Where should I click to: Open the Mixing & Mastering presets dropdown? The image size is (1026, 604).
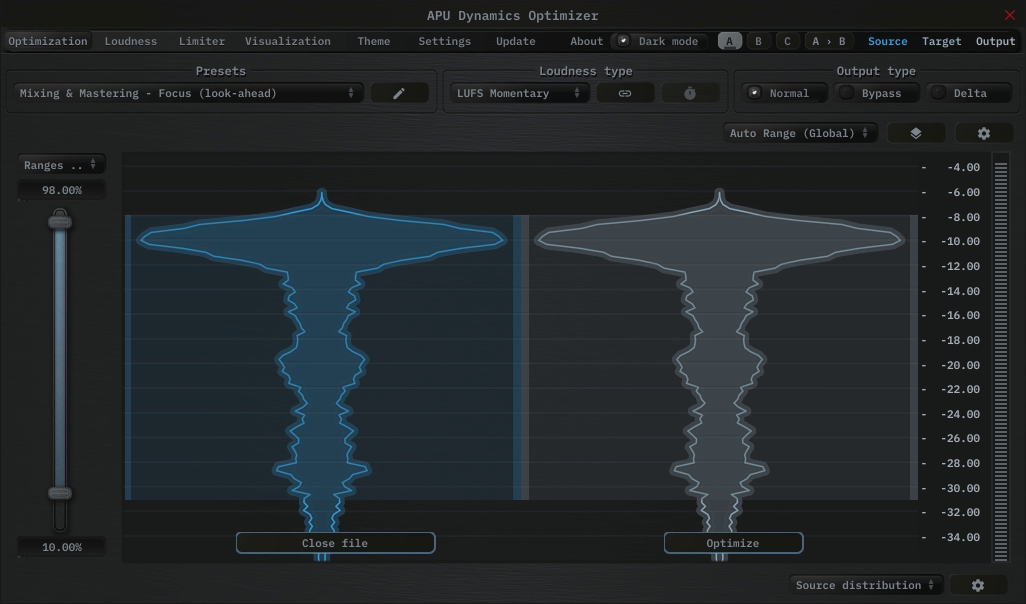[188, 93]
